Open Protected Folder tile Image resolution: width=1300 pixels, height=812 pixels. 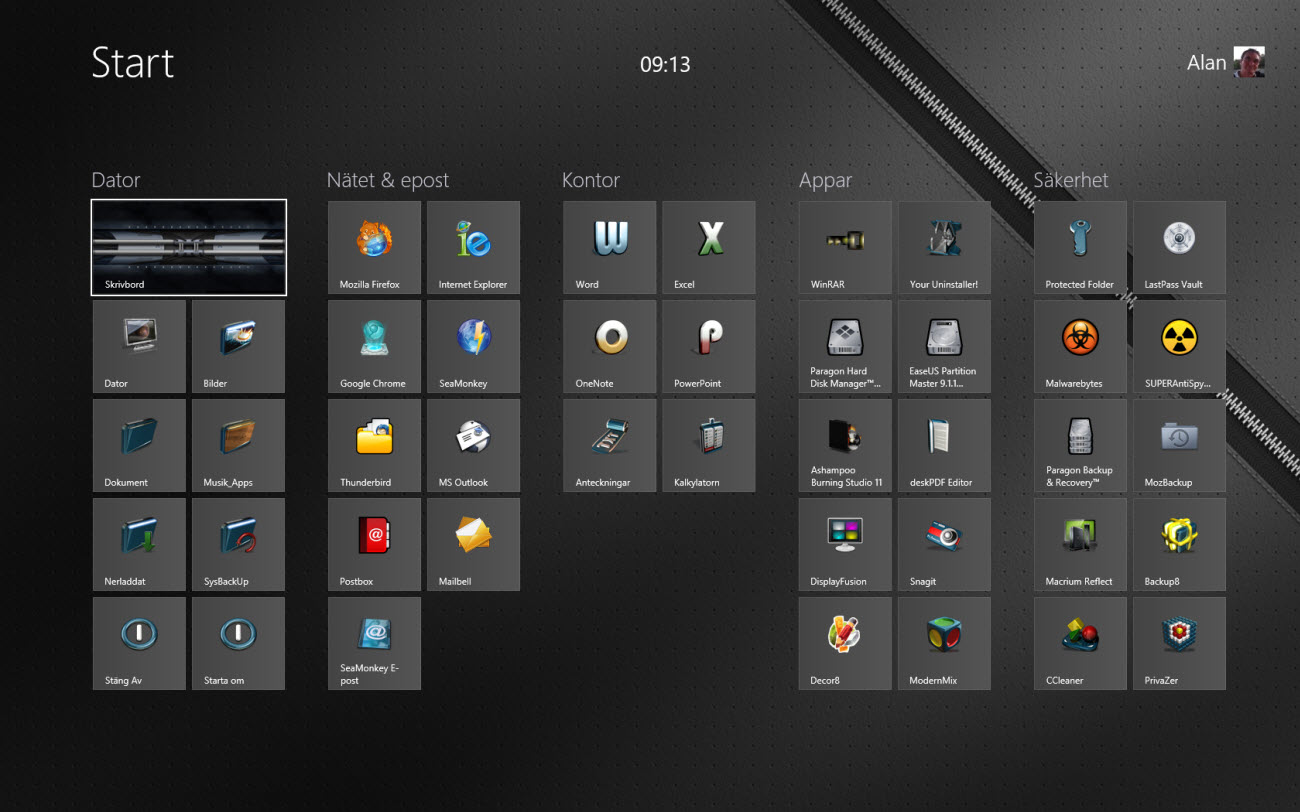coord(1080,247)
